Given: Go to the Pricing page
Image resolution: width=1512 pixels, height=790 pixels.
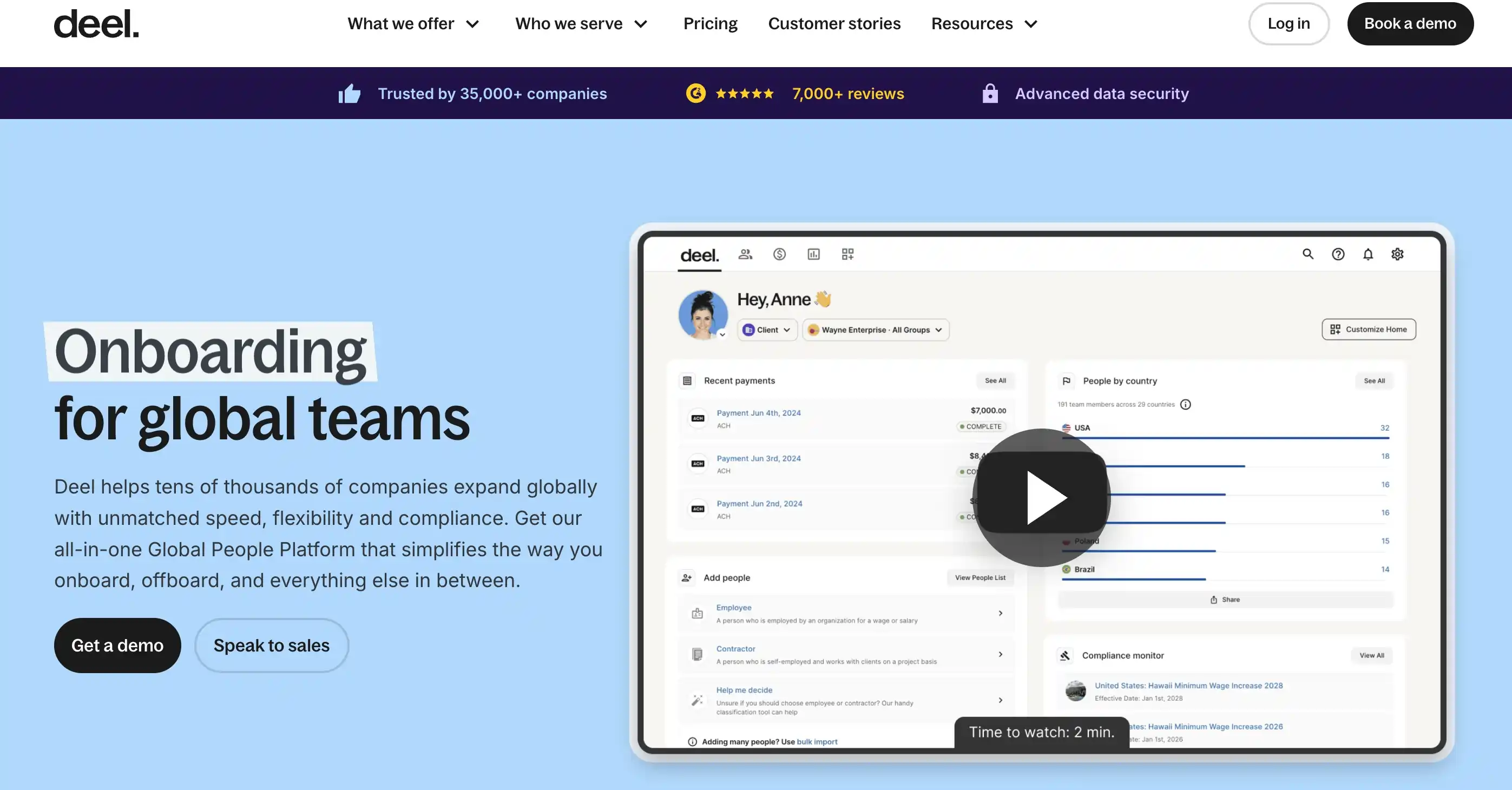Looking at the screenshot, I should pos(710,23).
